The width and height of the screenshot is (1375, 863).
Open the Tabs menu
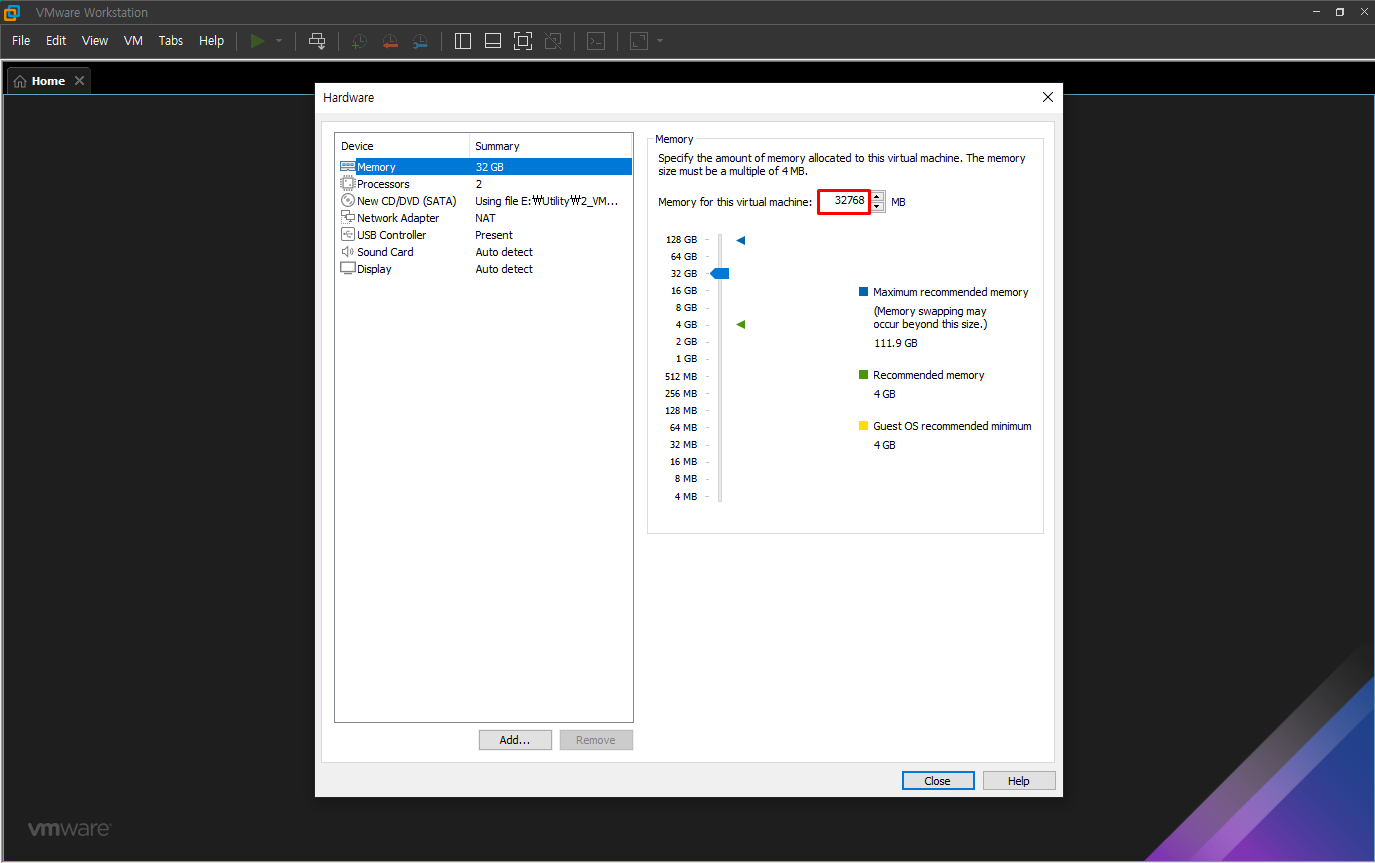[171, 41]
